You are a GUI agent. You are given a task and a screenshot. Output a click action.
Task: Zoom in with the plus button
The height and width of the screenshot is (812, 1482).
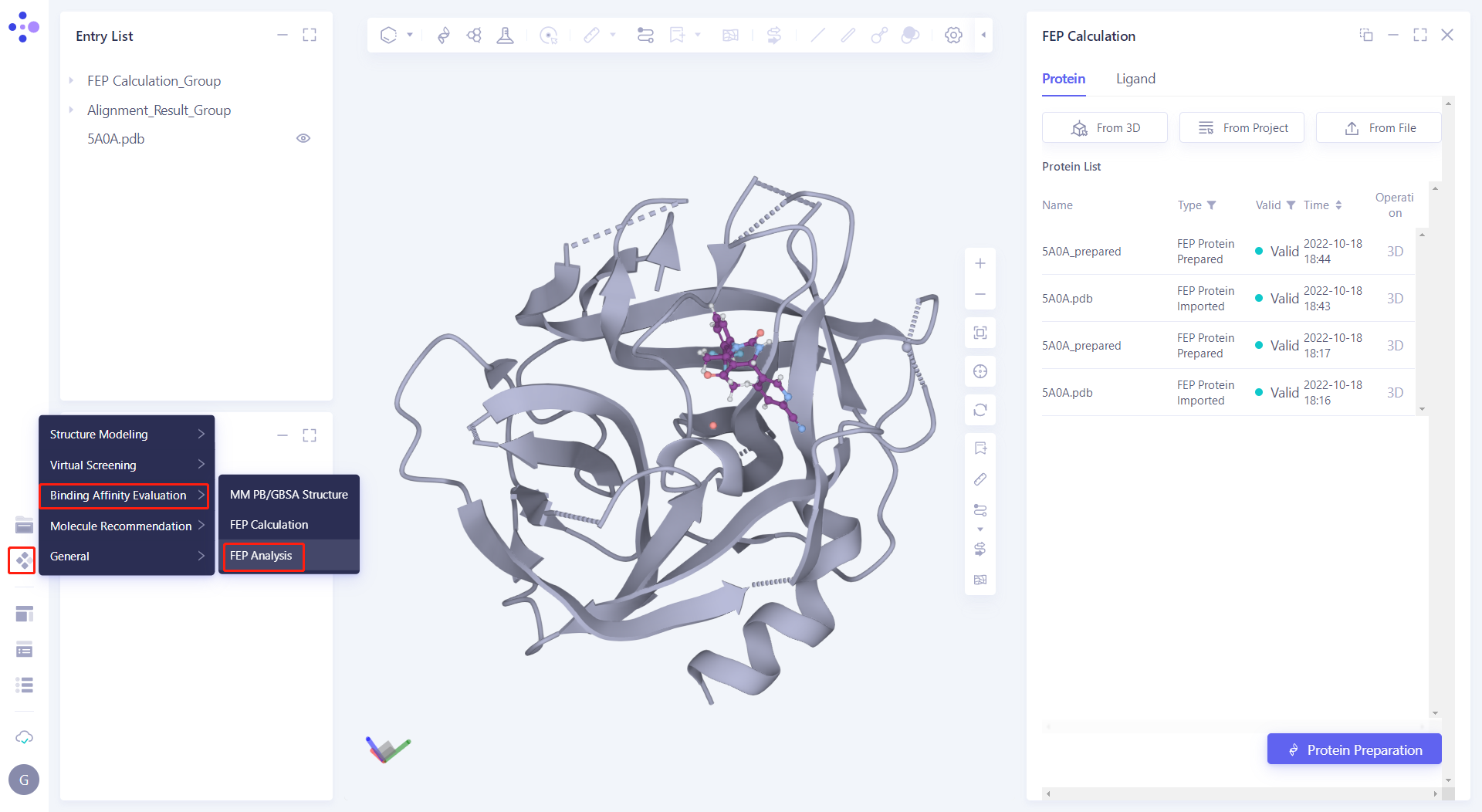[980, 264]
